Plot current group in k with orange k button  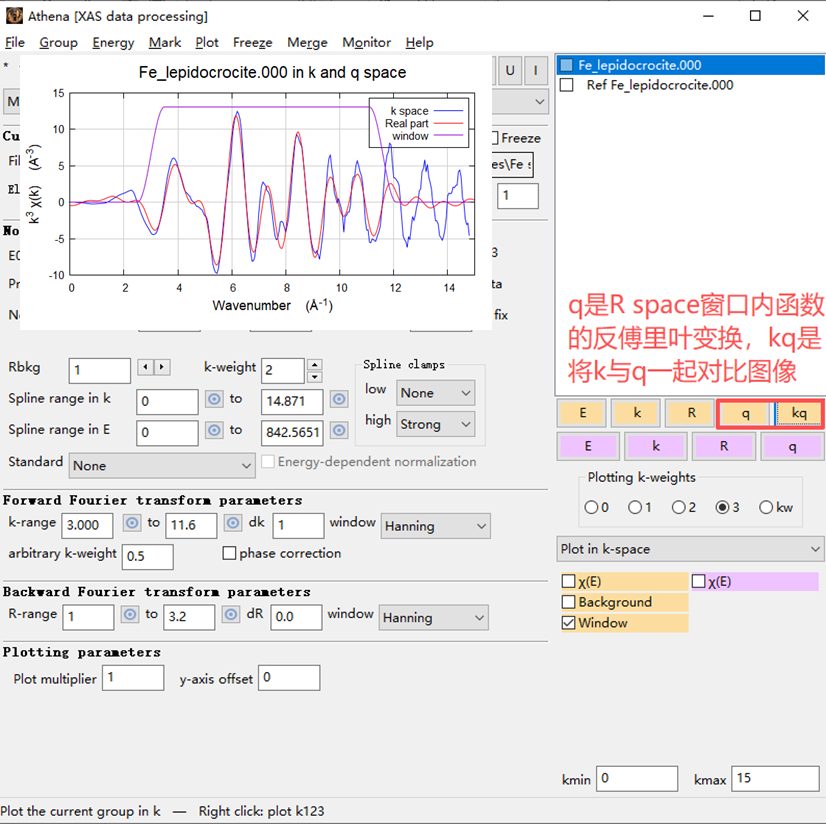click(x=636, y=413)
